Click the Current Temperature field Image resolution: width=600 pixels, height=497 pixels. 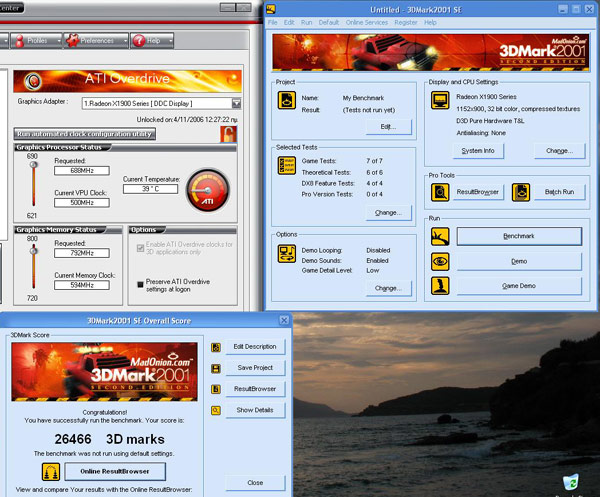[150, 189]
